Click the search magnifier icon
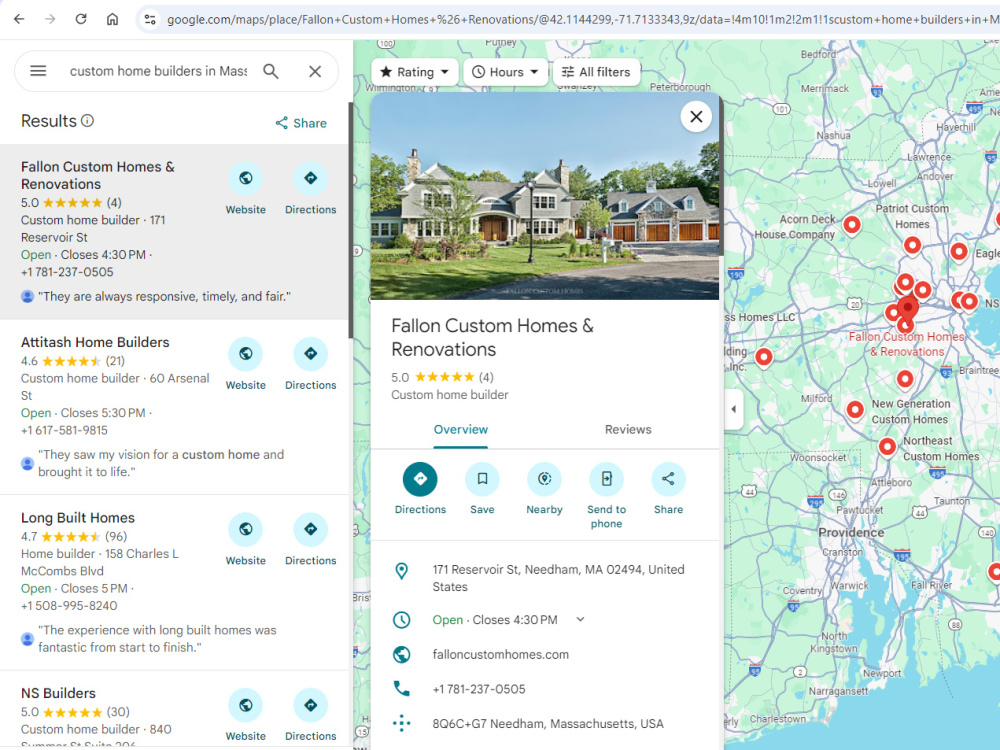The image size is (1000, 750). click(271, 71)
